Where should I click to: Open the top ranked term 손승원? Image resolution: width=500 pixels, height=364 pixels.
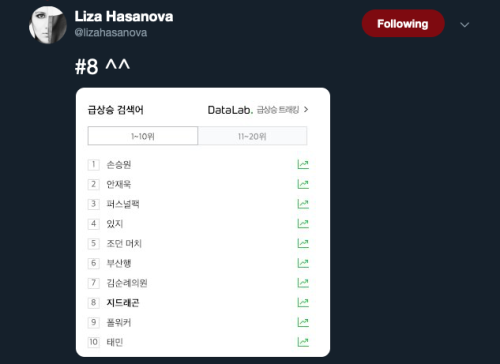(119, 165)
